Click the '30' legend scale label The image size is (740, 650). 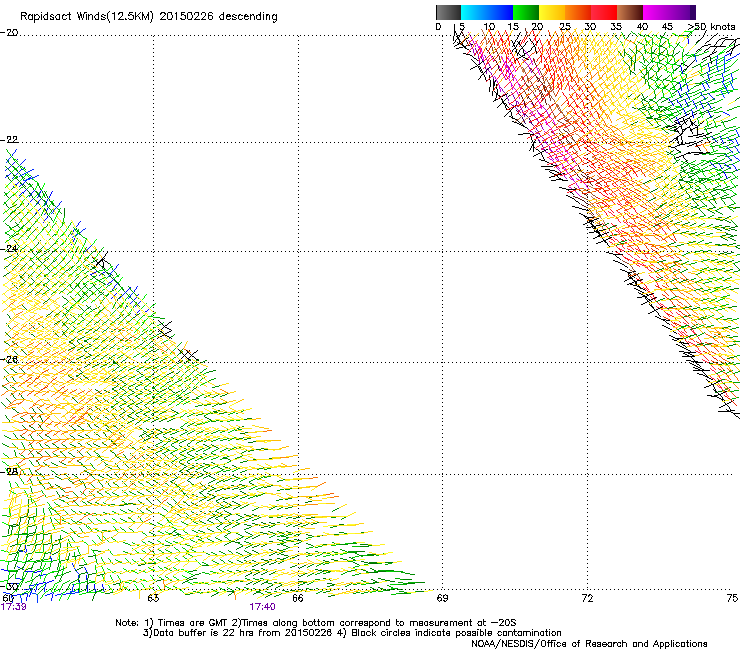click(590, 27)
